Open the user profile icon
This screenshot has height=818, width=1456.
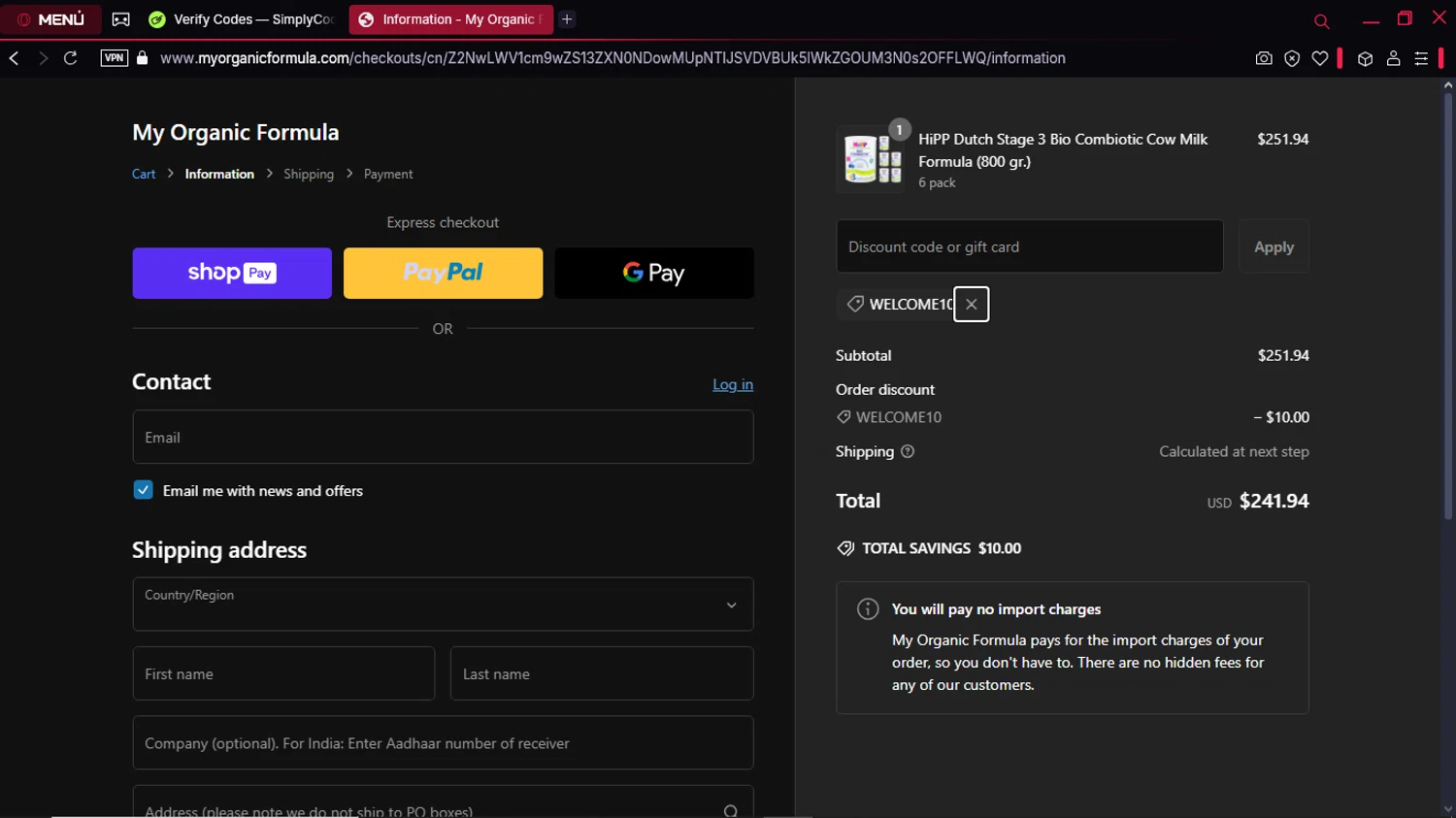pyautogui.click(x=1393, y=58)
